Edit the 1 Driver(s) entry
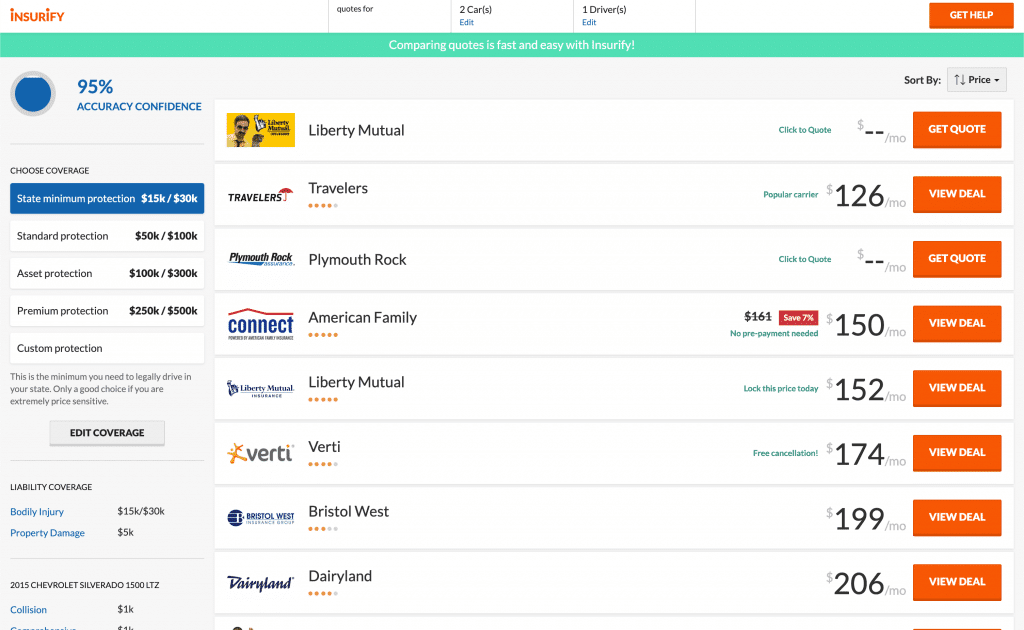1024x630 pixels. (589, 22)
